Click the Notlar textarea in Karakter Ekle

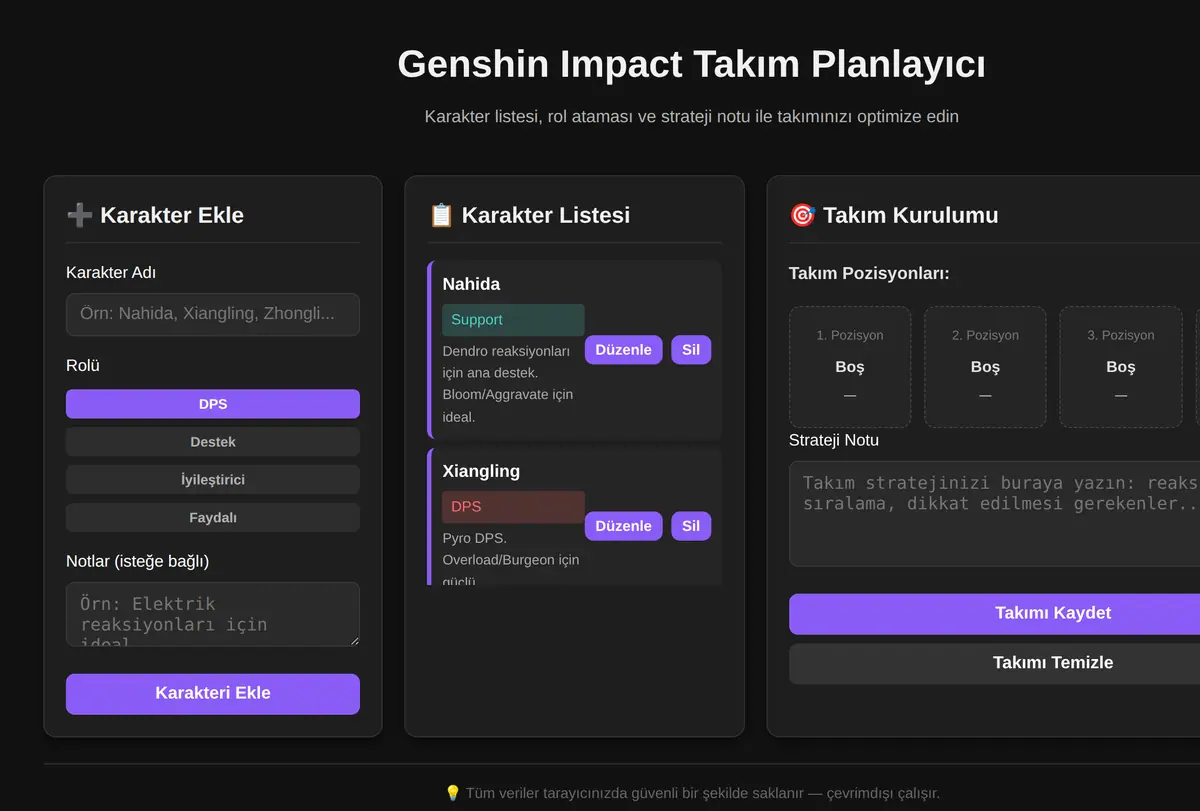[212, 614]
